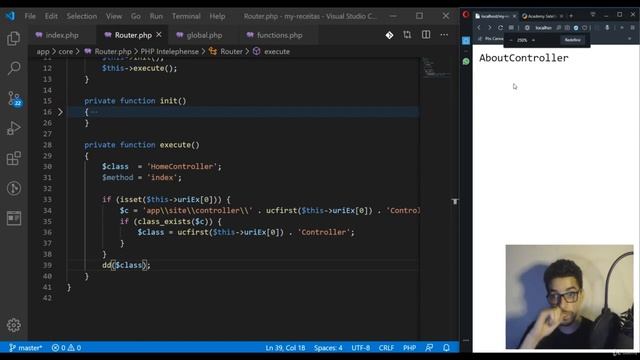Reload the page in Opera browser

click(500, 28)
